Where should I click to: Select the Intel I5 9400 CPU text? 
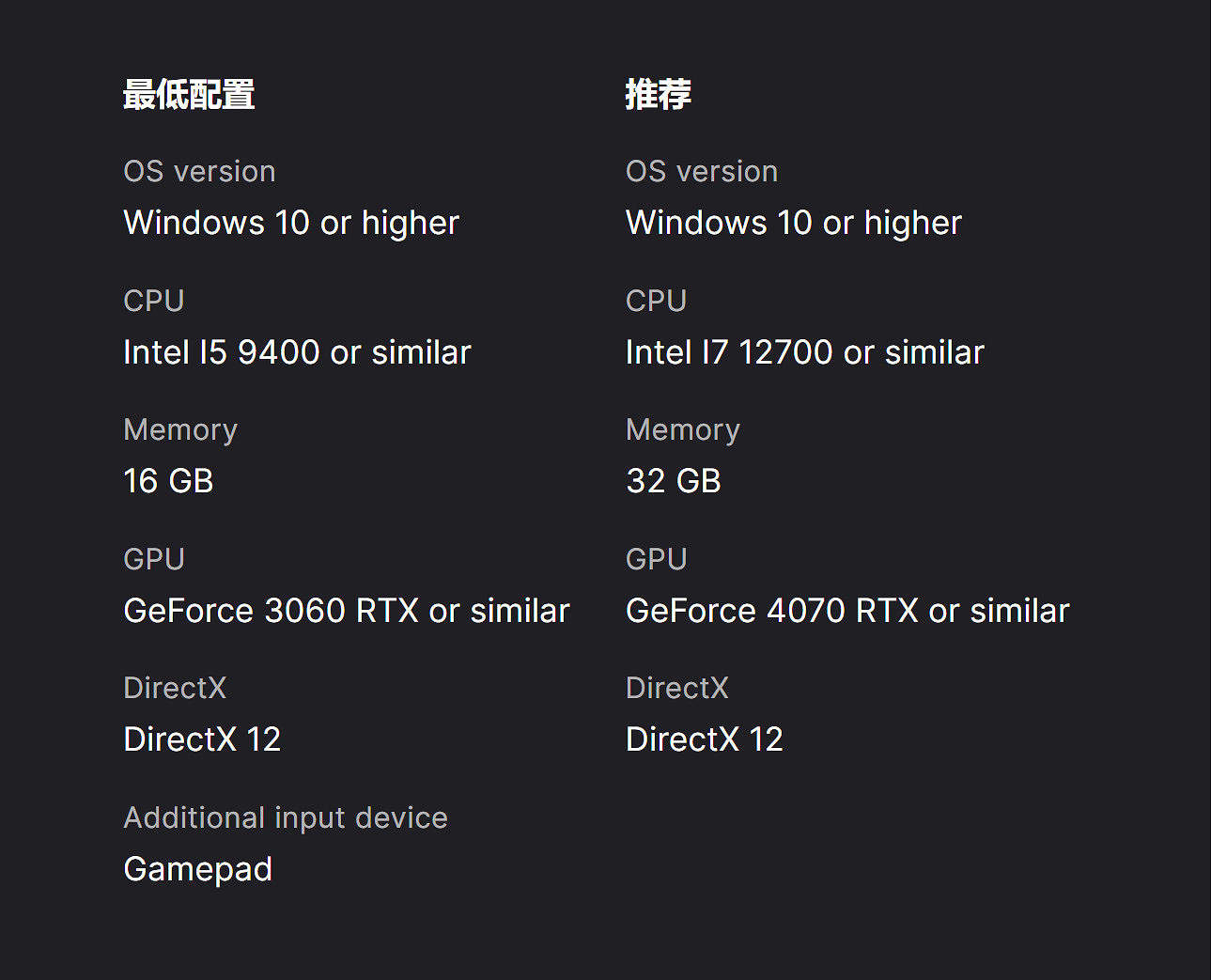click(297, 352)
